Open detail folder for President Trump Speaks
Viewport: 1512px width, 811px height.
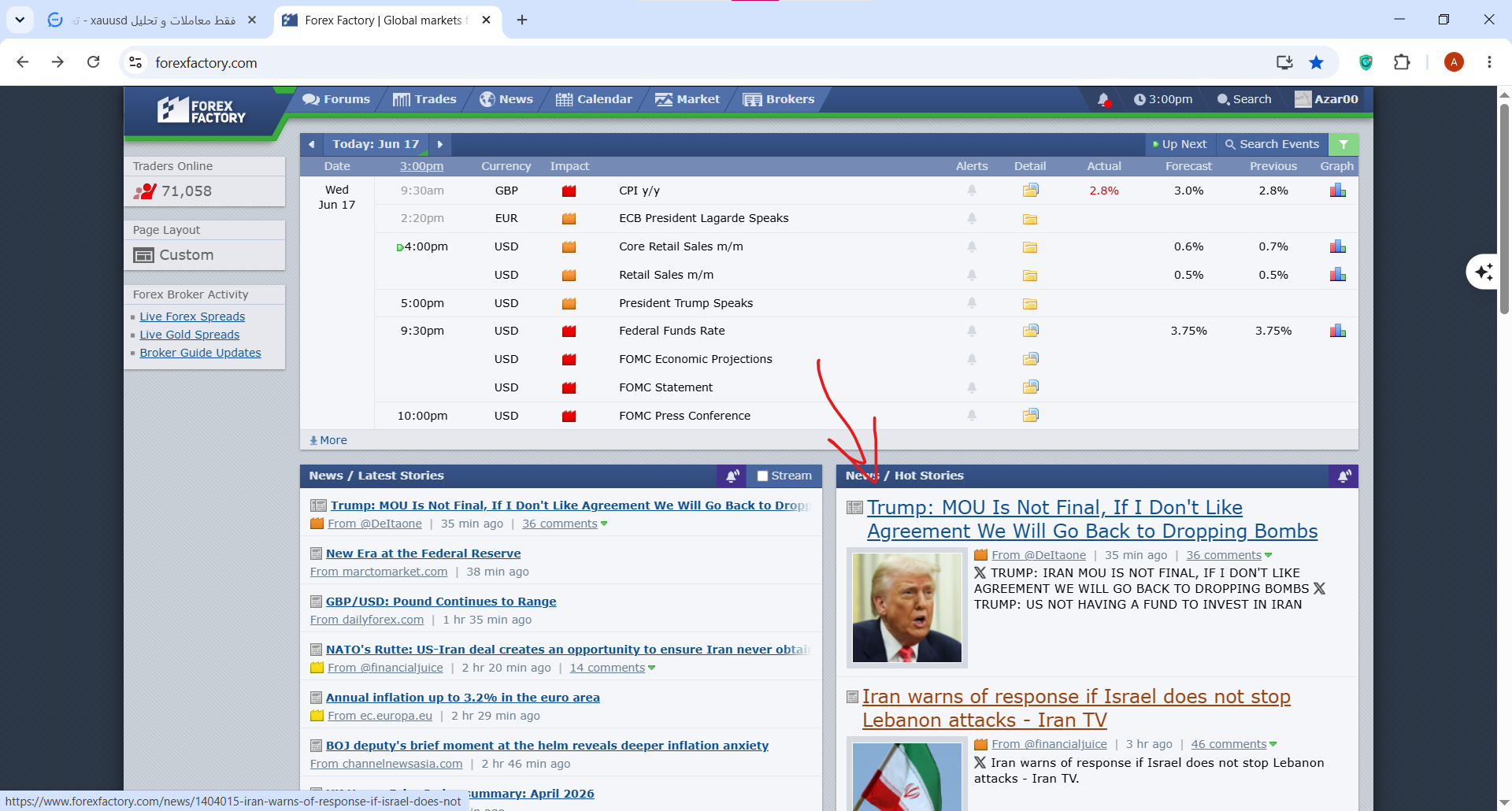(x=1030, y=304)
